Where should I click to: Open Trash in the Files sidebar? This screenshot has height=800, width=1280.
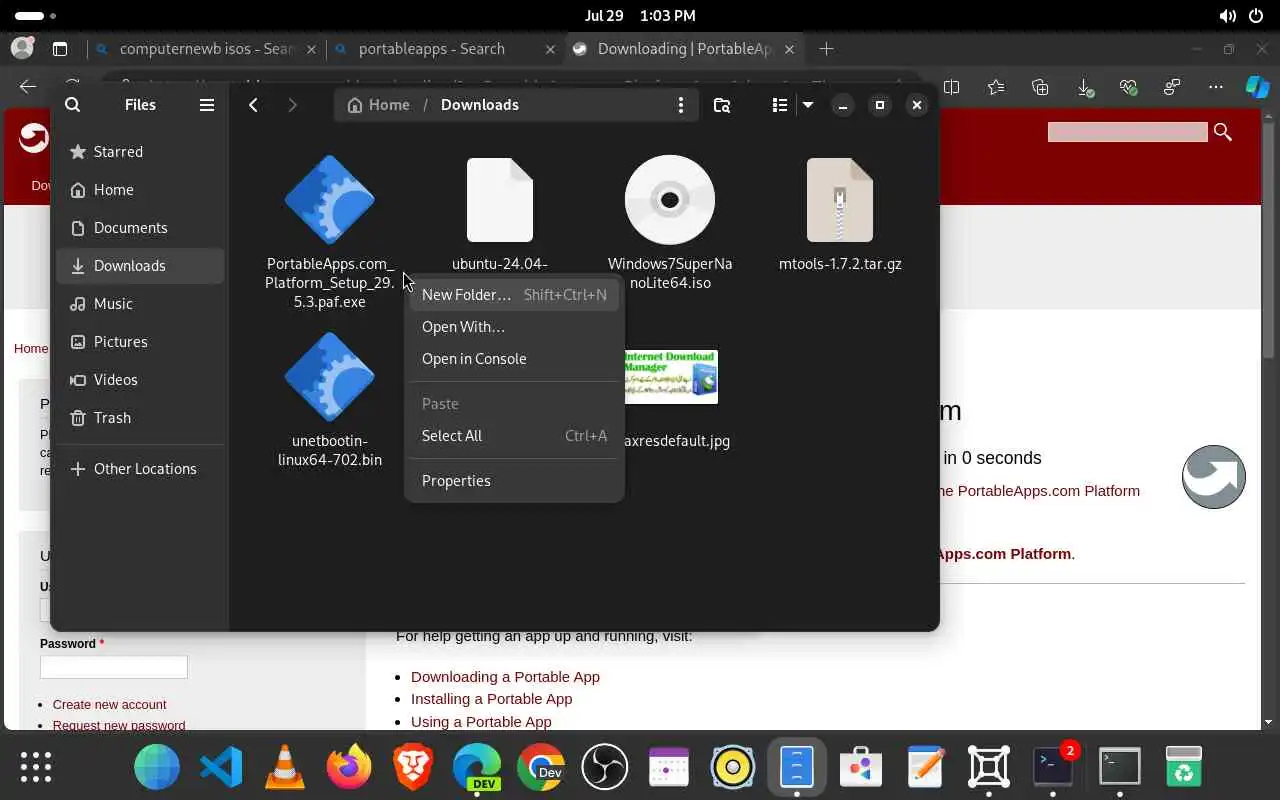[x=140, y=418]
